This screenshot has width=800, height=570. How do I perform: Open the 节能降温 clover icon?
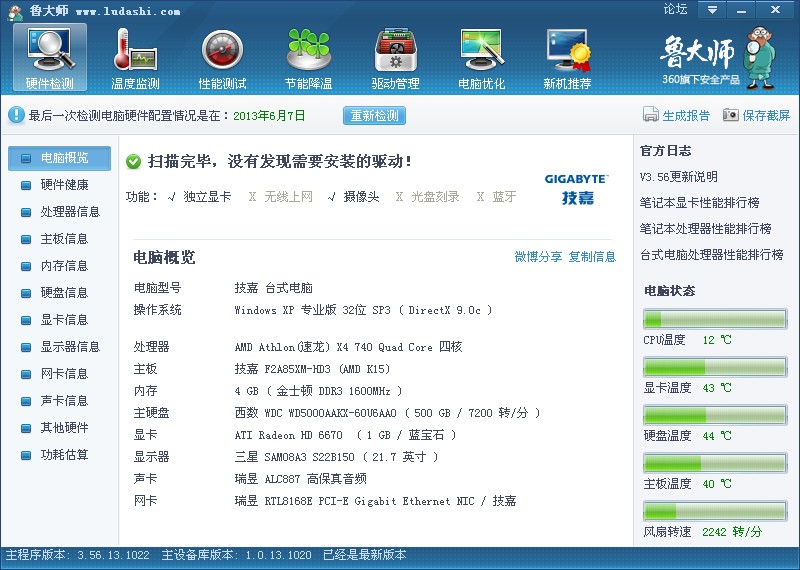308,58
